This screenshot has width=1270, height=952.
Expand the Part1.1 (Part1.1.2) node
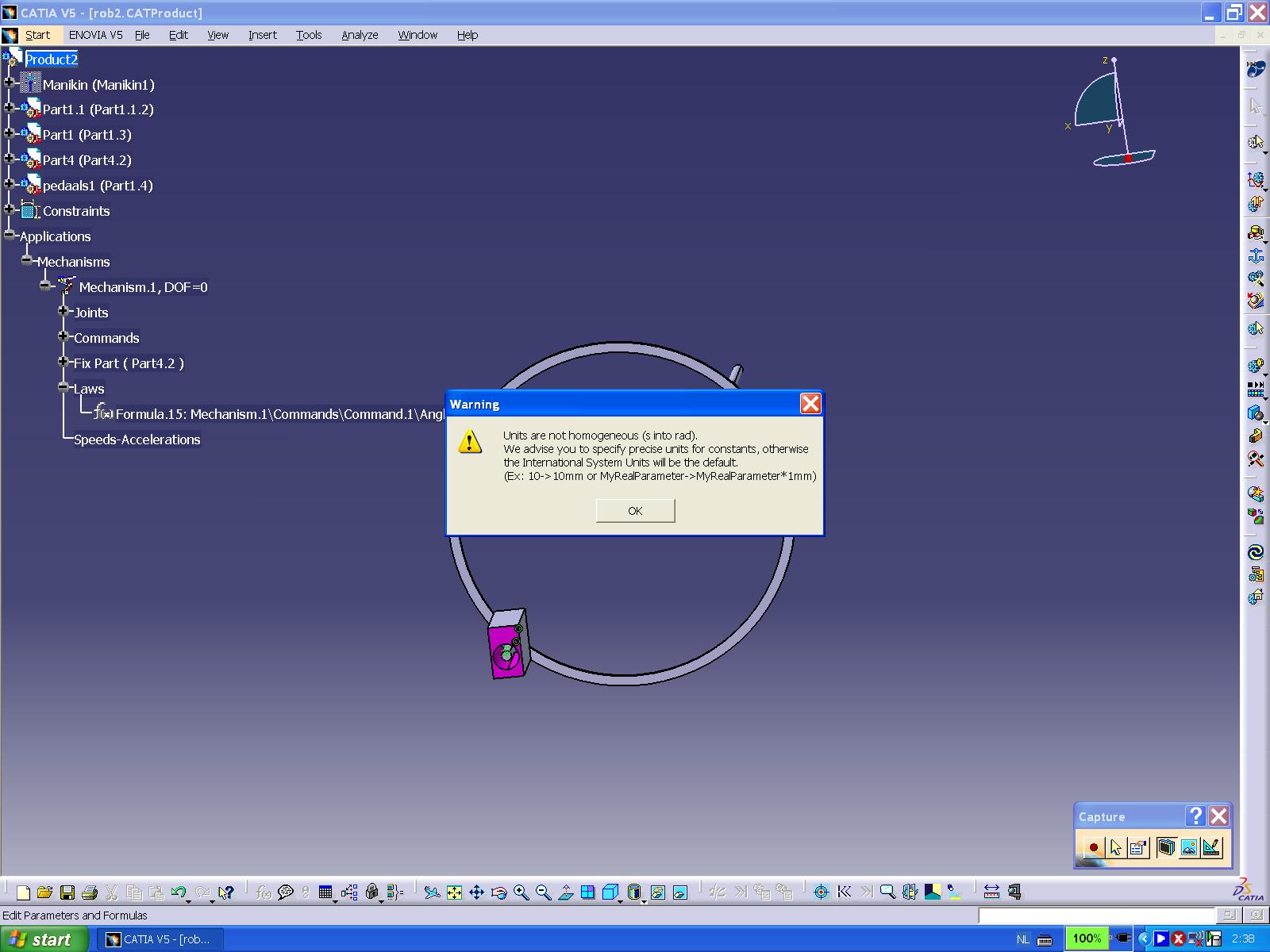tap(10, 108)
